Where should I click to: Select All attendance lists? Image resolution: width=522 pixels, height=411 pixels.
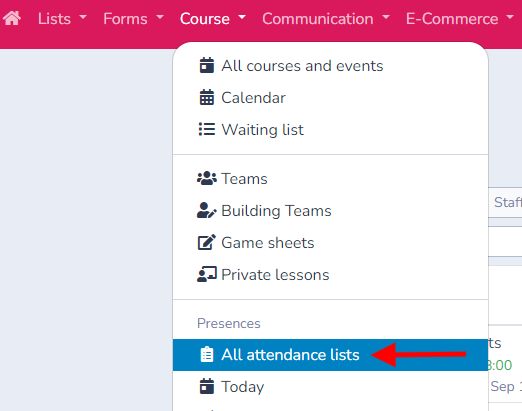click(330, 355)
